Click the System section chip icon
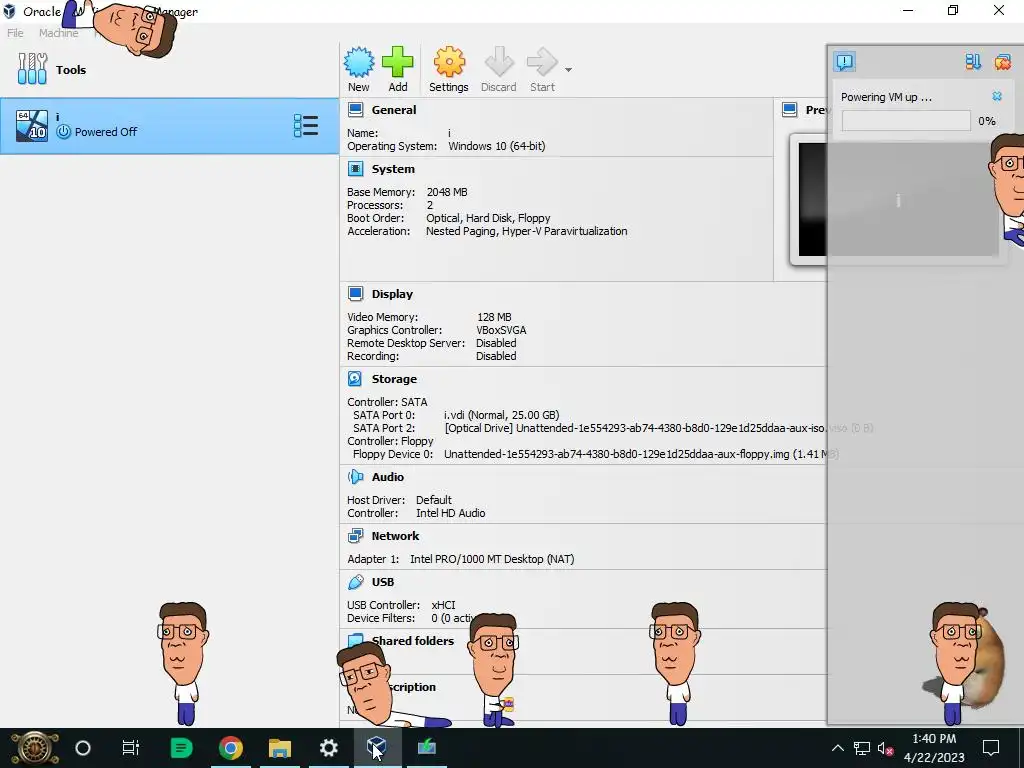 tap(355, 169)
